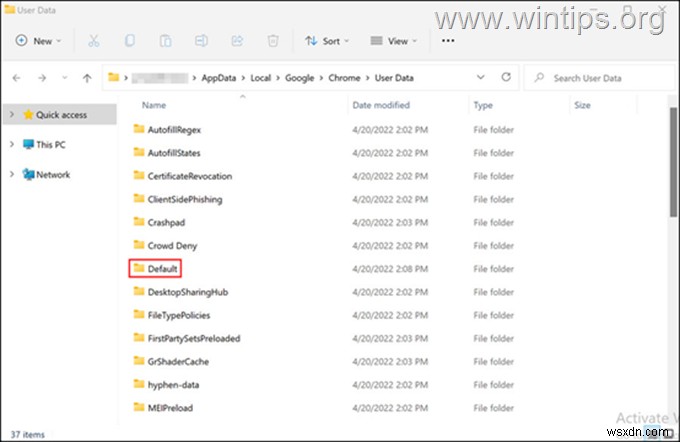
Task: Refresh the User Data folder
Action: click(x=506, y=77)
